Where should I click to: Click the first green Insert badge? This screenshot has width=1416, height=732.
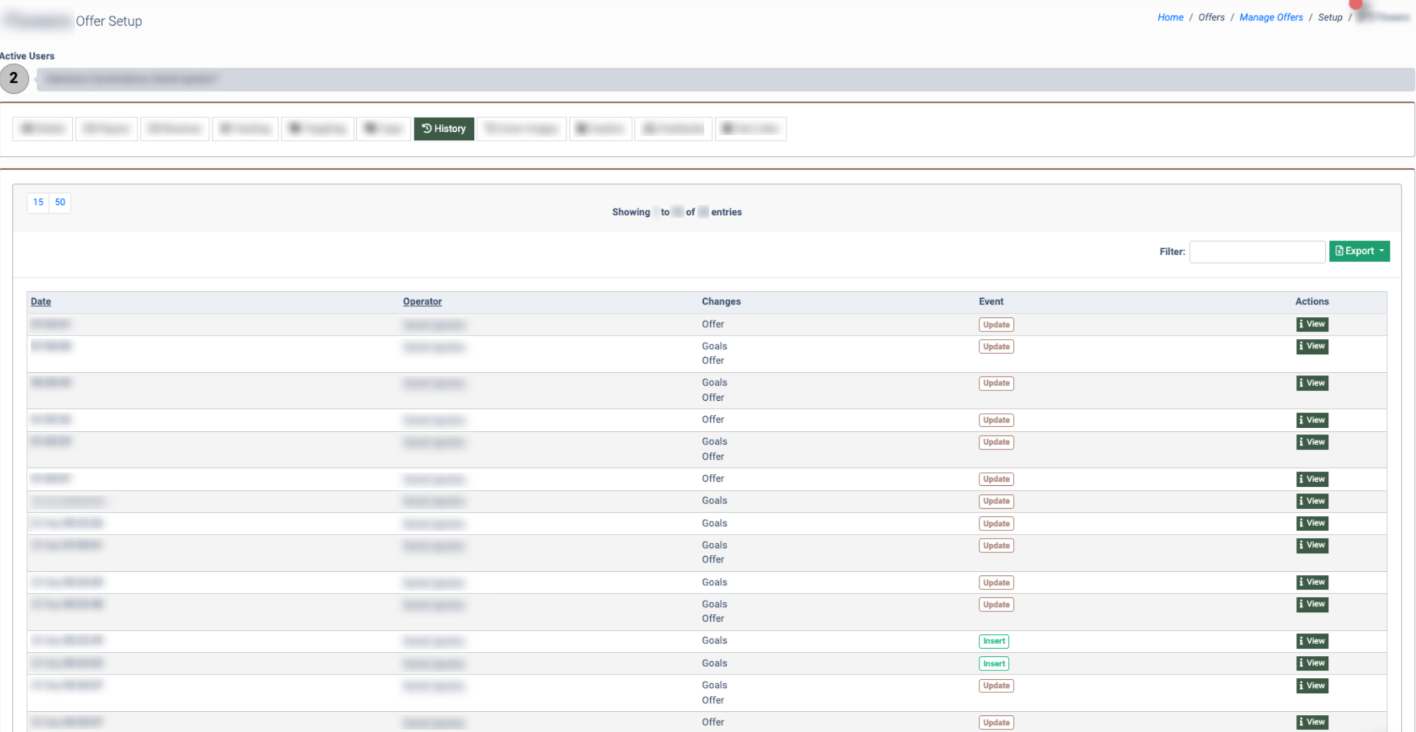(993, 641)
